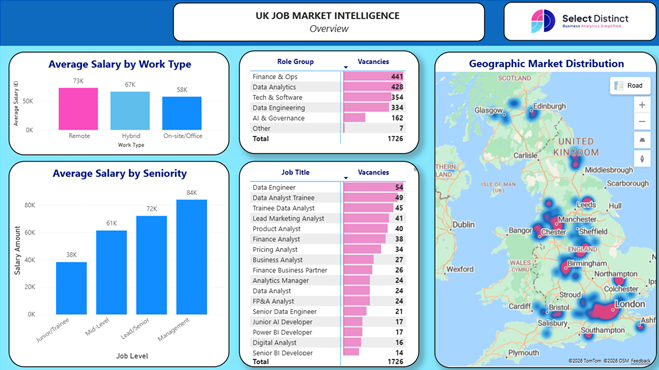Select the Mid-Level seniority bar
This screenshot has height=370, width=659.
pos(111,272)
